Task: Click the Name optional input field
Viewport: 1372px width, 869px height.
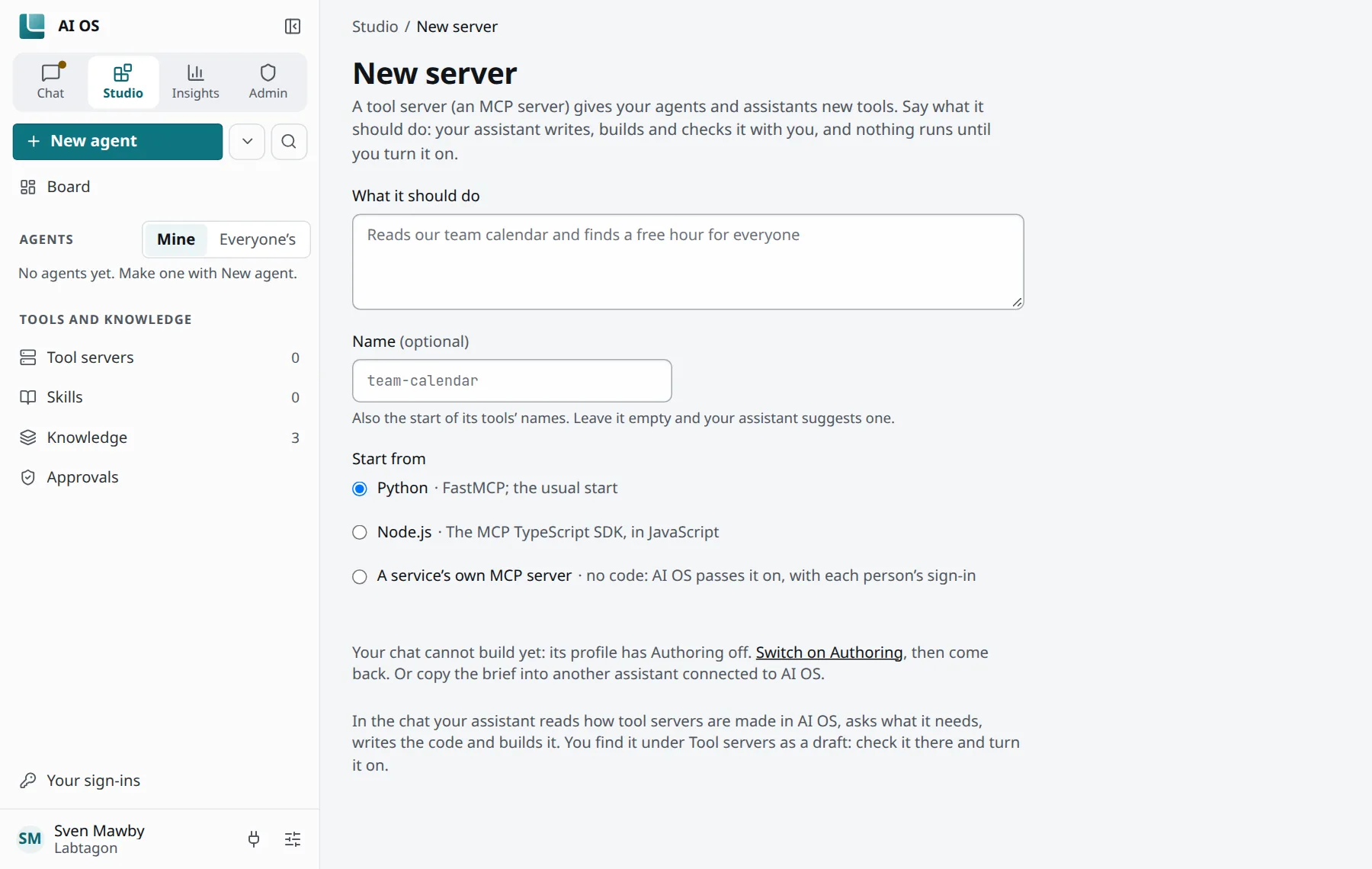Action: (511, 380)
